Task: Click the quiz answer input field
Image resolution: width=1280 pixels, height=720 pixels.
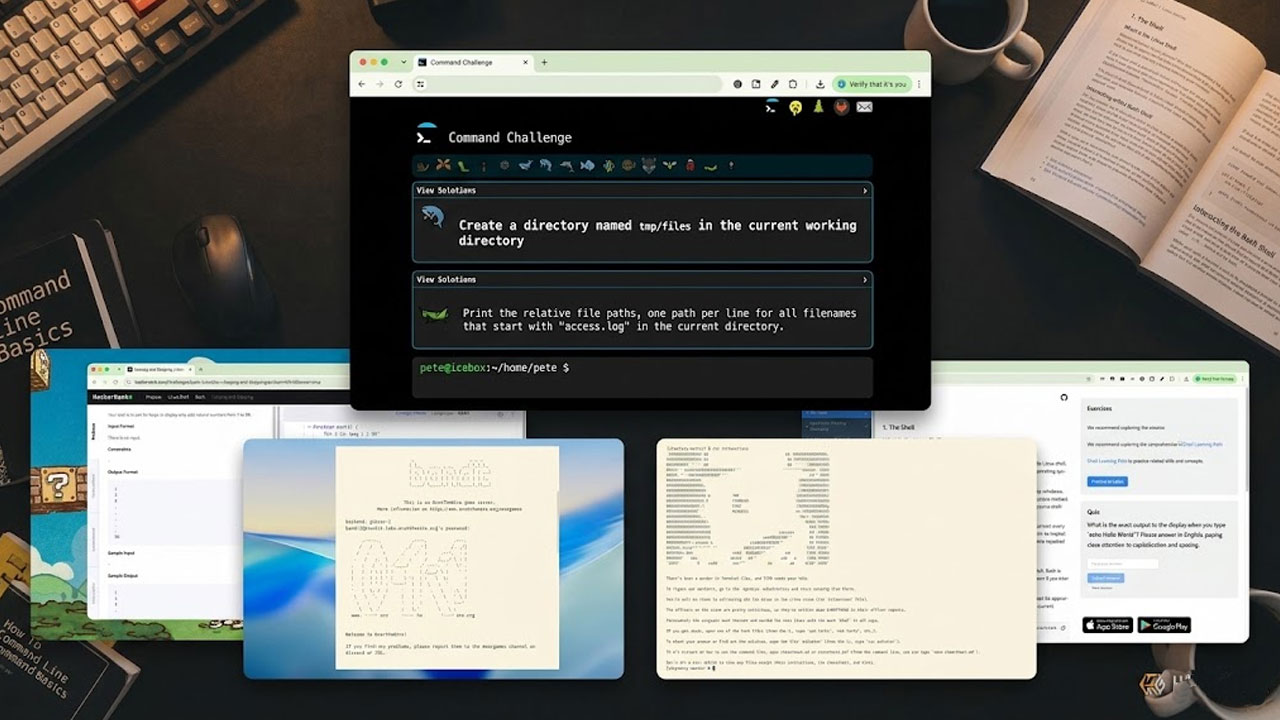Action: point(1123,563)
